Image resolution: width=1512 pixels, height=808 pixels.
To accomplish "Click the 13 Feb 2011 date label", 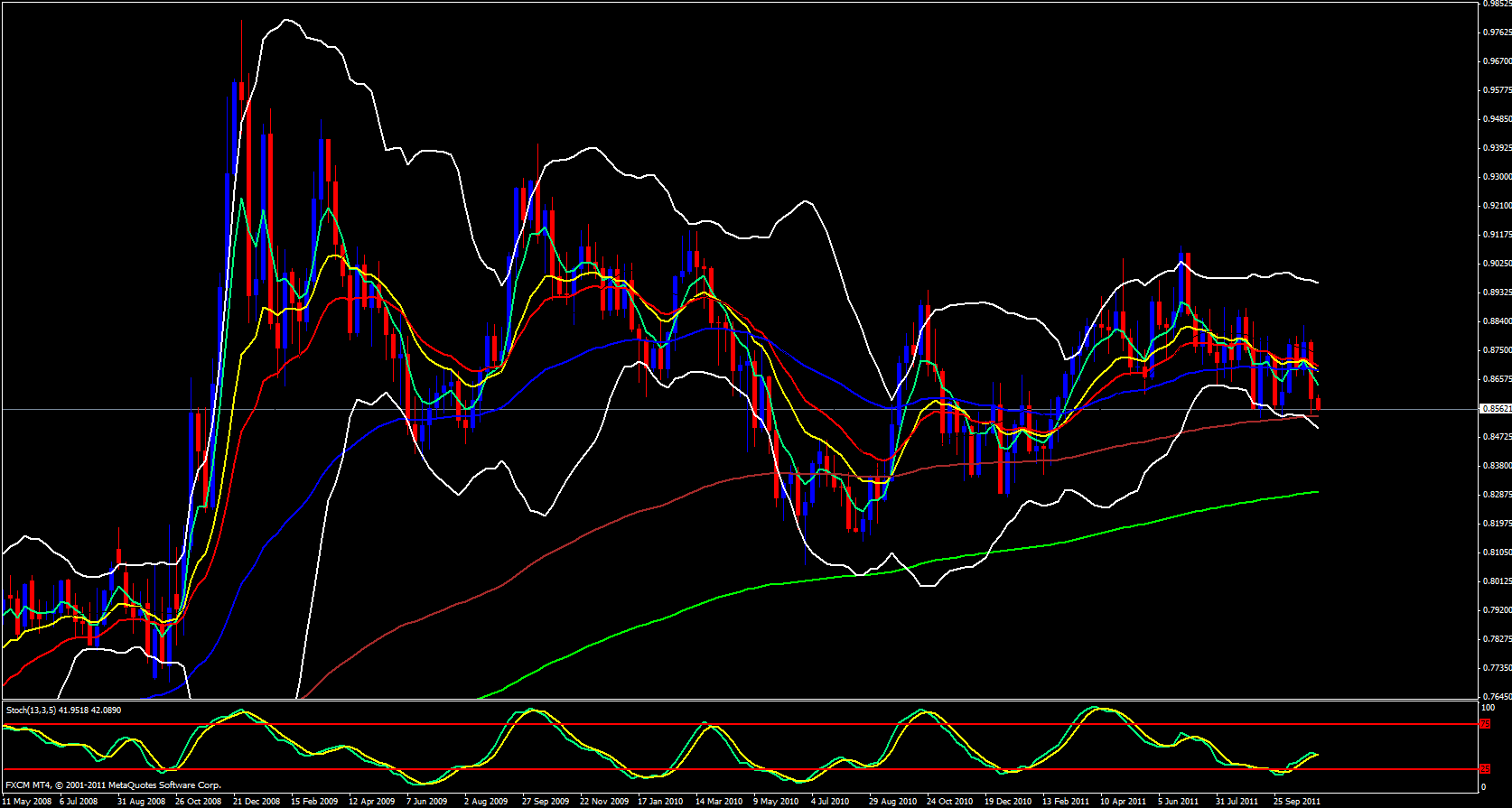I will [x=1066, y=802].
